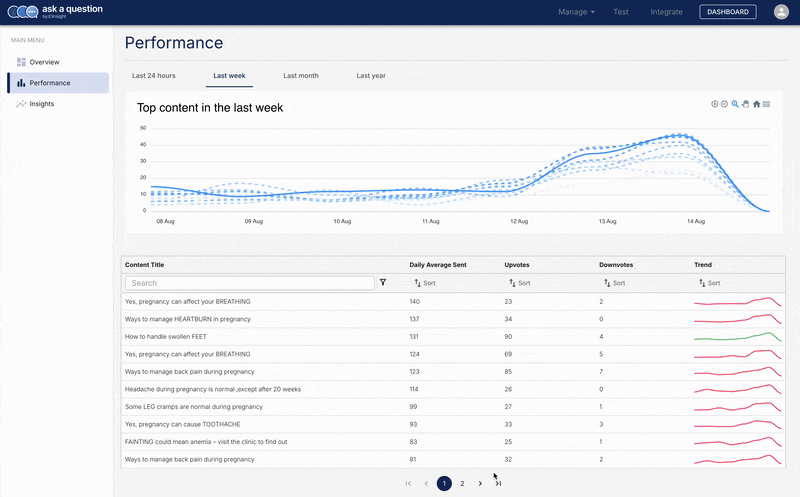Open the chart hamburger menu icon

(767, 104)
